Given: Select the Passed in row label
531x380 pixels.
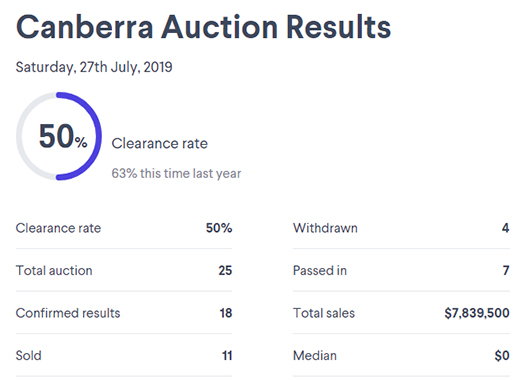Looking at the screenshot, I should (x=320, y=270).
